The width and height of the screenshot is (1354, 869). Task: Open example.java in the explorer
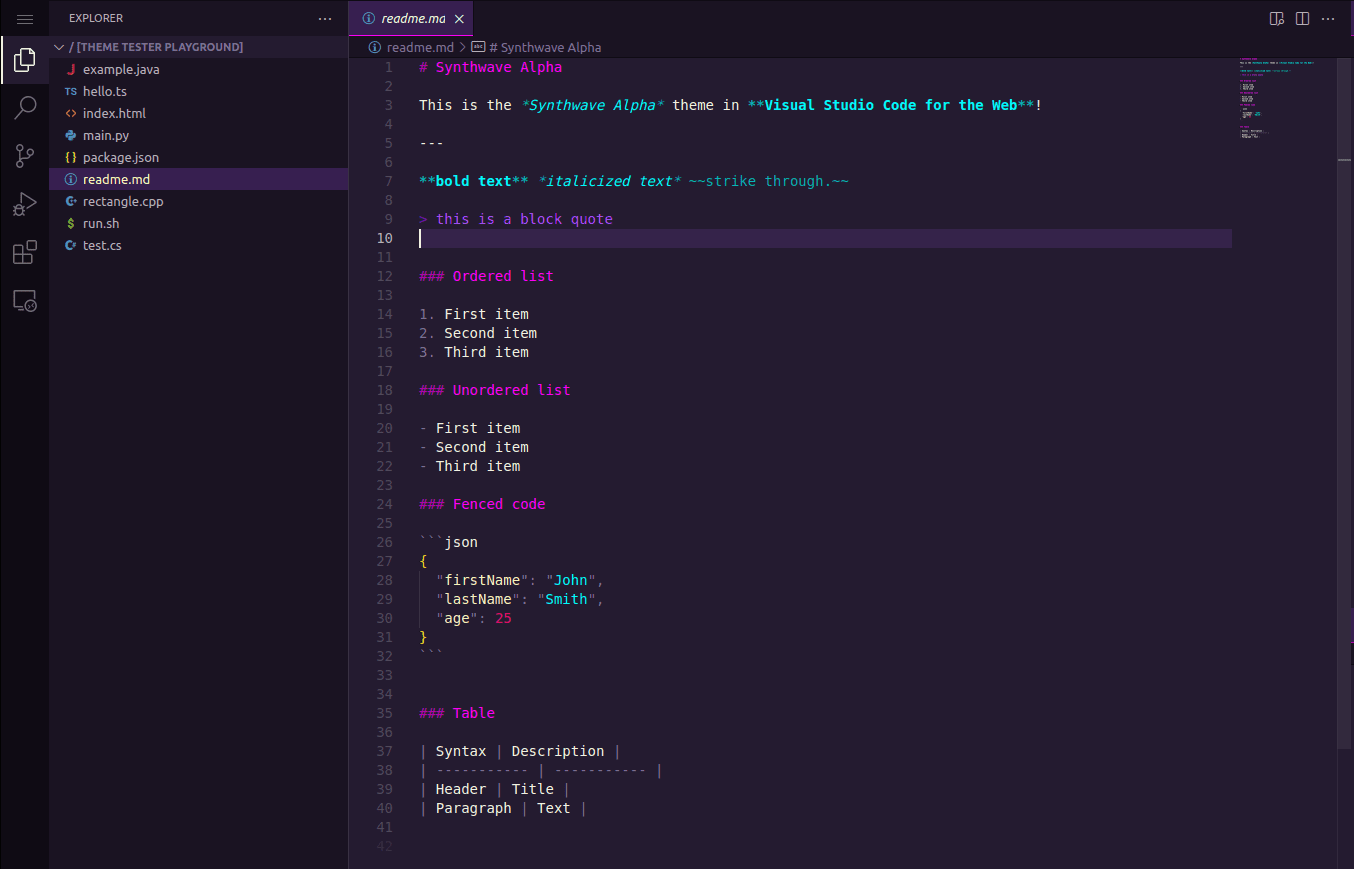tap(199, 70)
